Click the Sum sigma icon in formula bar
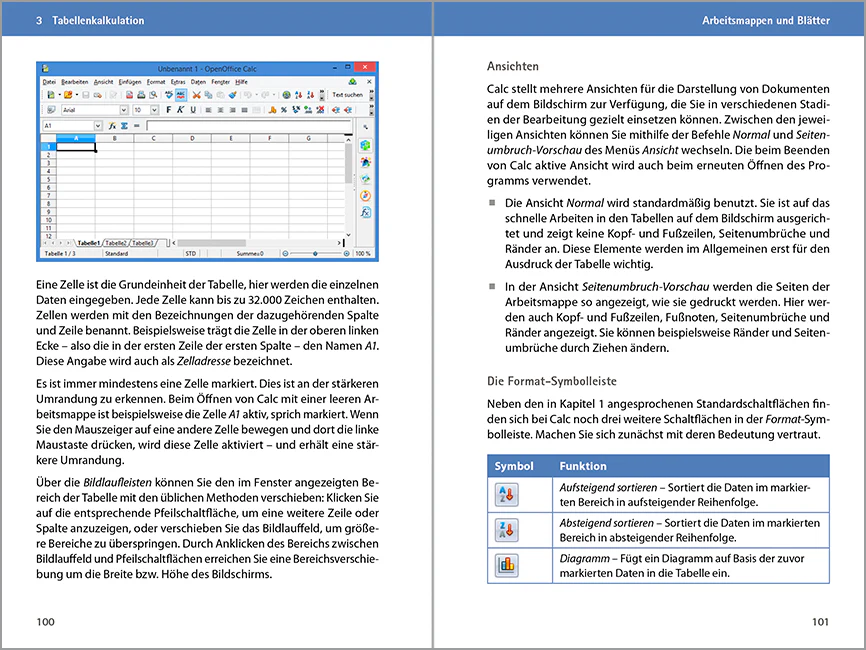Viewport: 866px width, 650px height. tap(124, 126)
